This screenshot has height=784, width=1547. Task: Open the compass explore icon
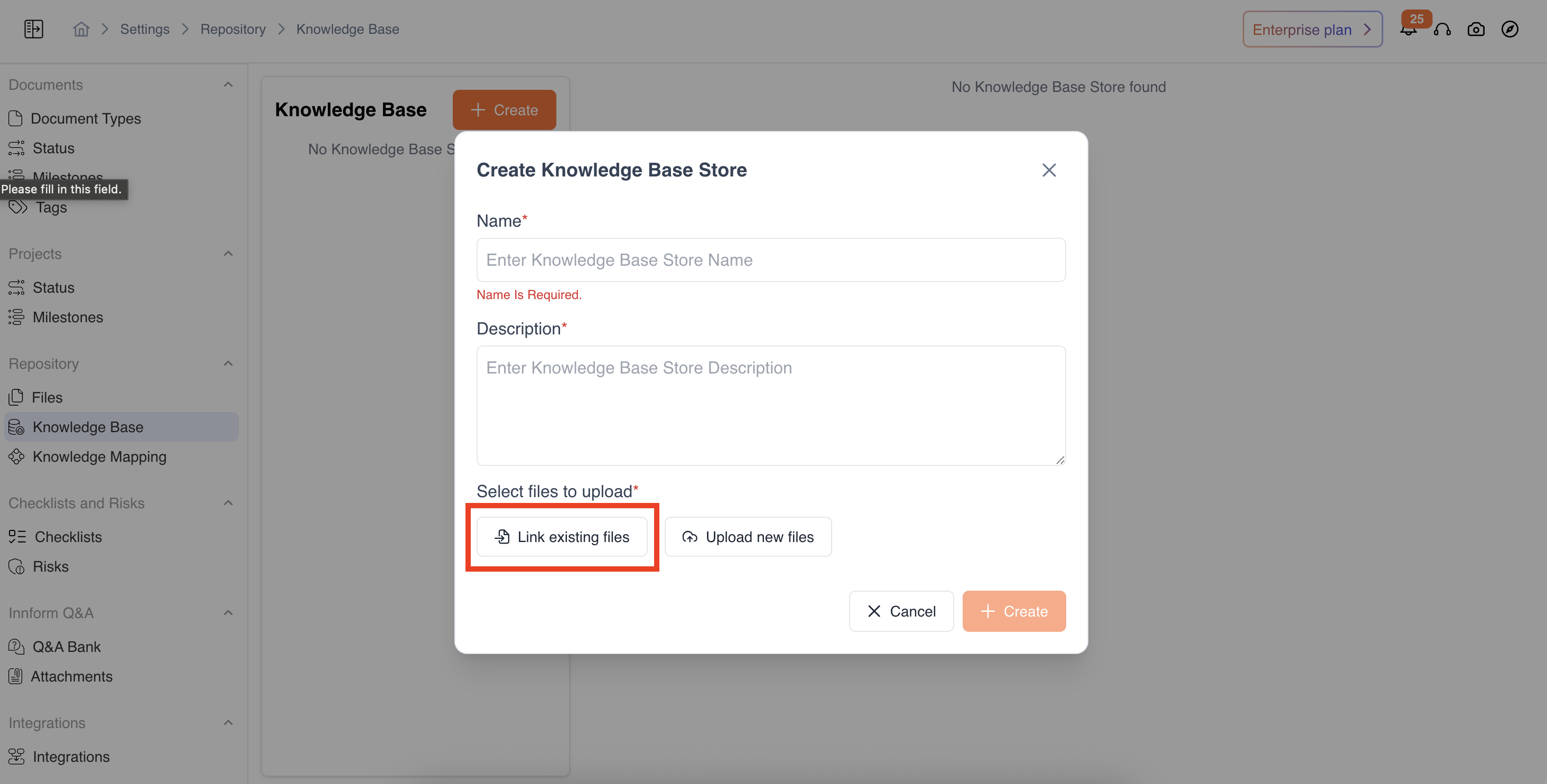[1509, 29]
